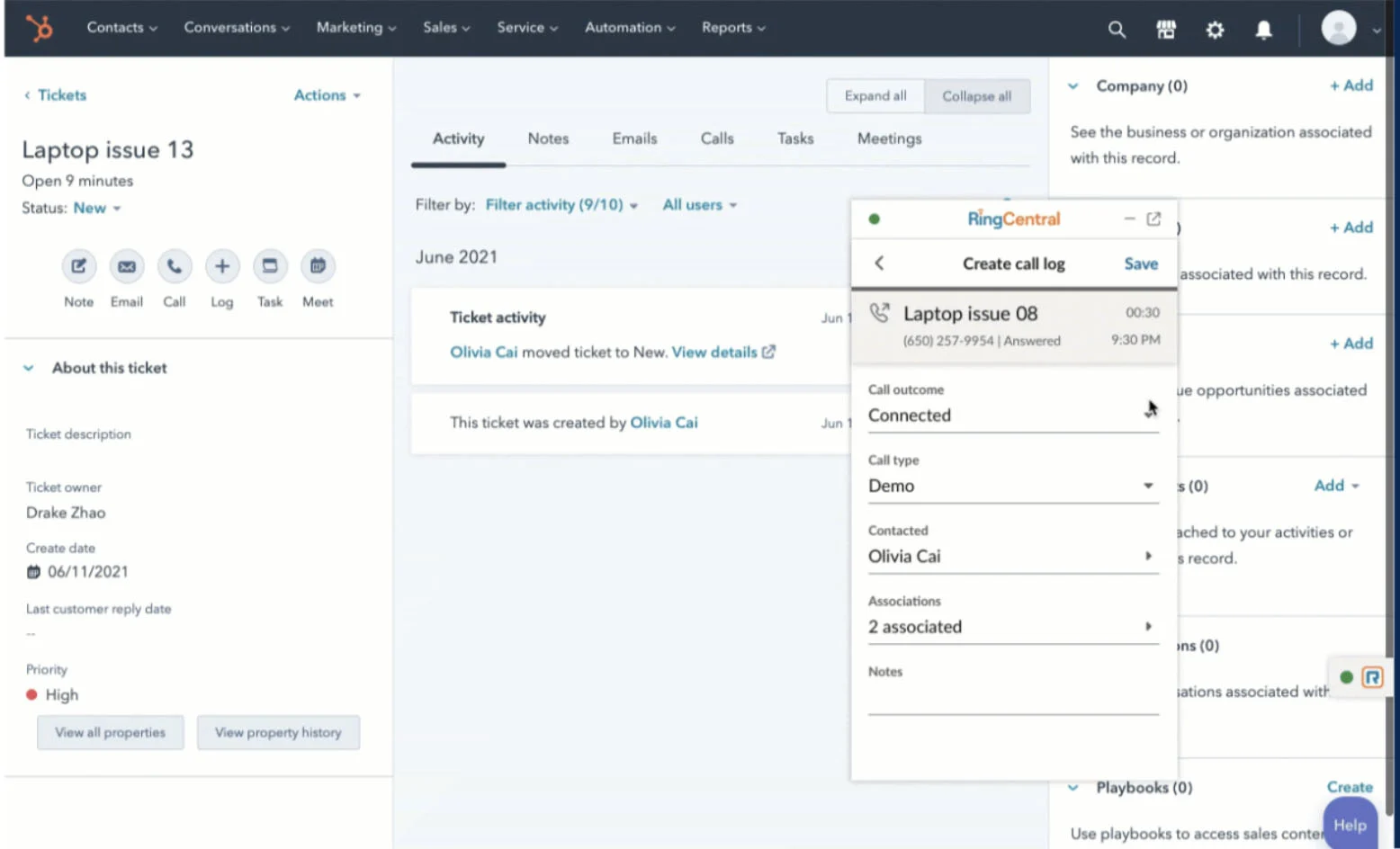Open the Call type Demo dropdown

point(1013,486)
